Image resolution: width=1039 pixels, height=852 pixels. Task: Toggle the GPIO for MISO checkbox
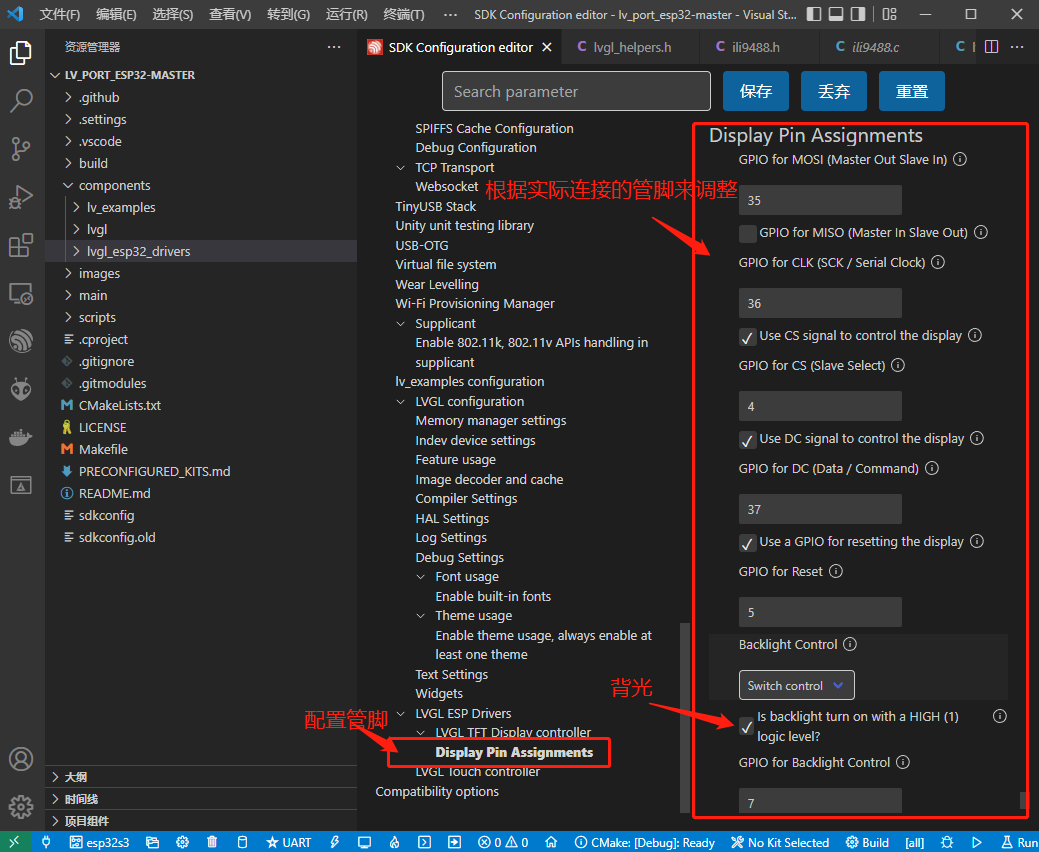click(x=747, y=233)
